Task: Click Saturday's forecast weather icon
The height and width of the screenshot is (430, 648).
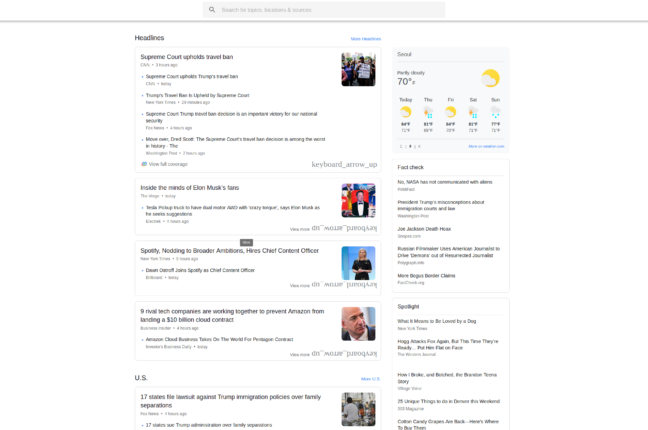Action: [x=473, y=112]
